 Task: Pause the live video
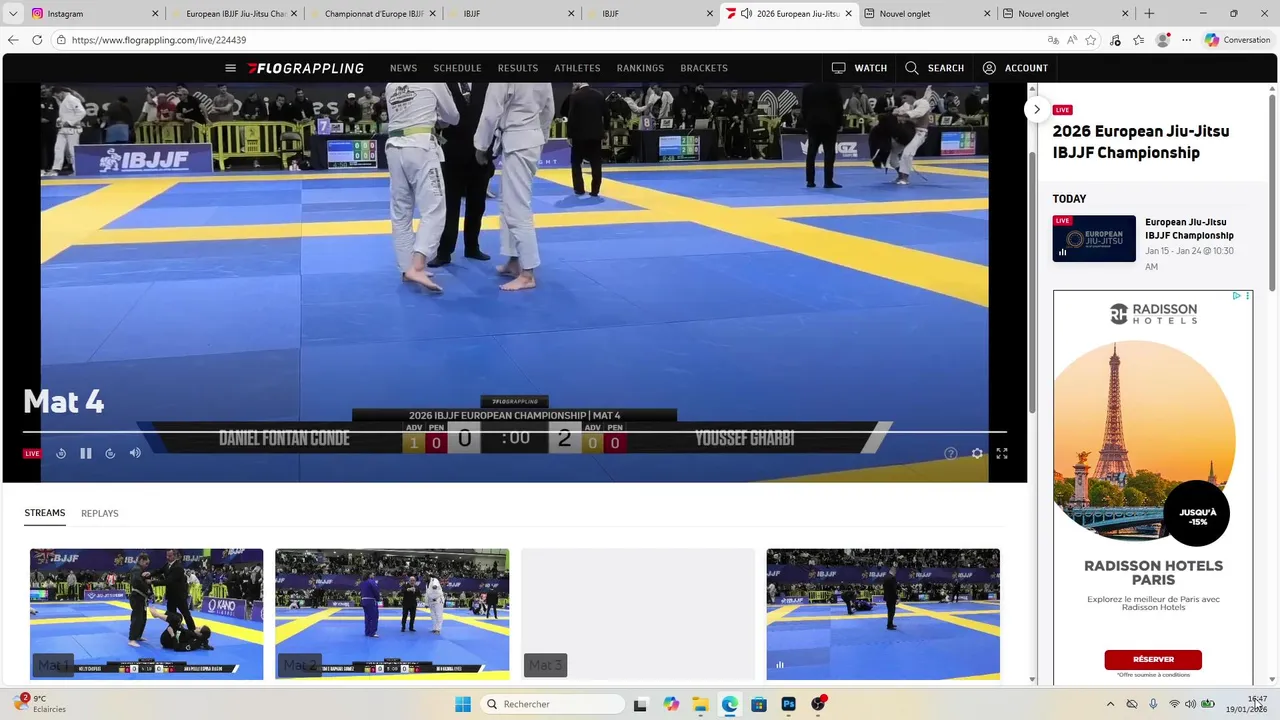coord(86,453)
